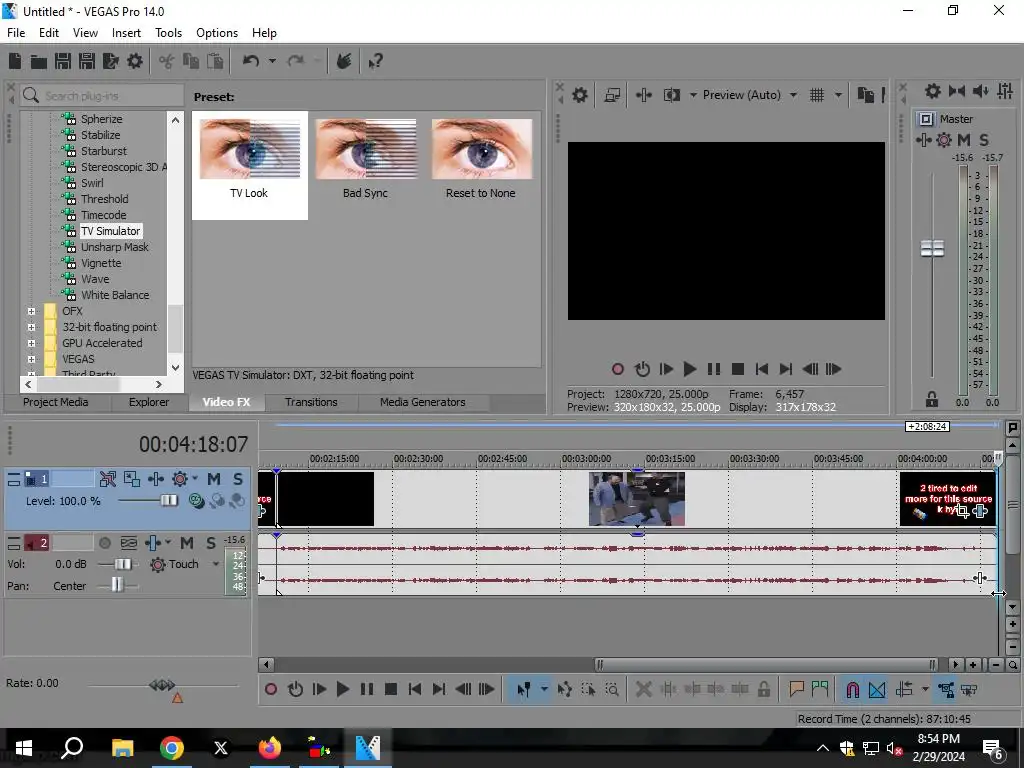Click the Downmix Output icon in Master
Image resolution: width=1024 pixels, height=768 pixels.
(957, 91)
